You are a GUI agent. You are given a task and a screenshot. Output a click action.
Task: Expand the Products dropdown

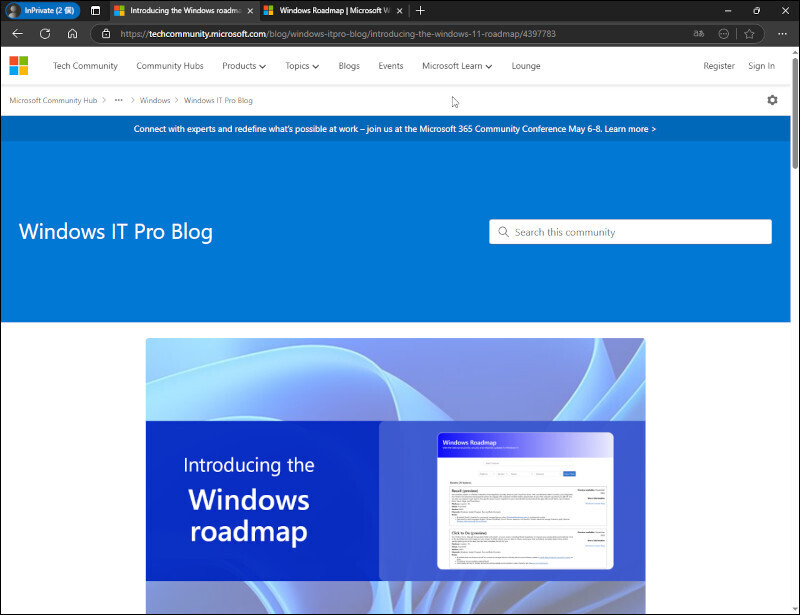(x=244, y=66)
